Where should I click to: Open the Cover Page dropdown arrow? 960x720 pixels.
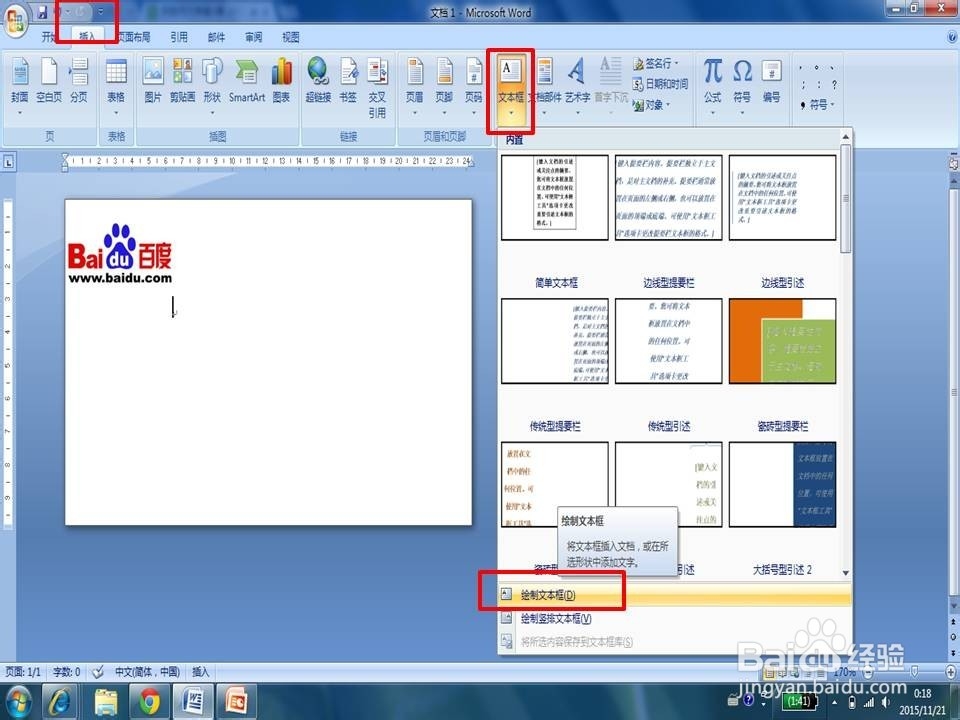tap(20, 113)
